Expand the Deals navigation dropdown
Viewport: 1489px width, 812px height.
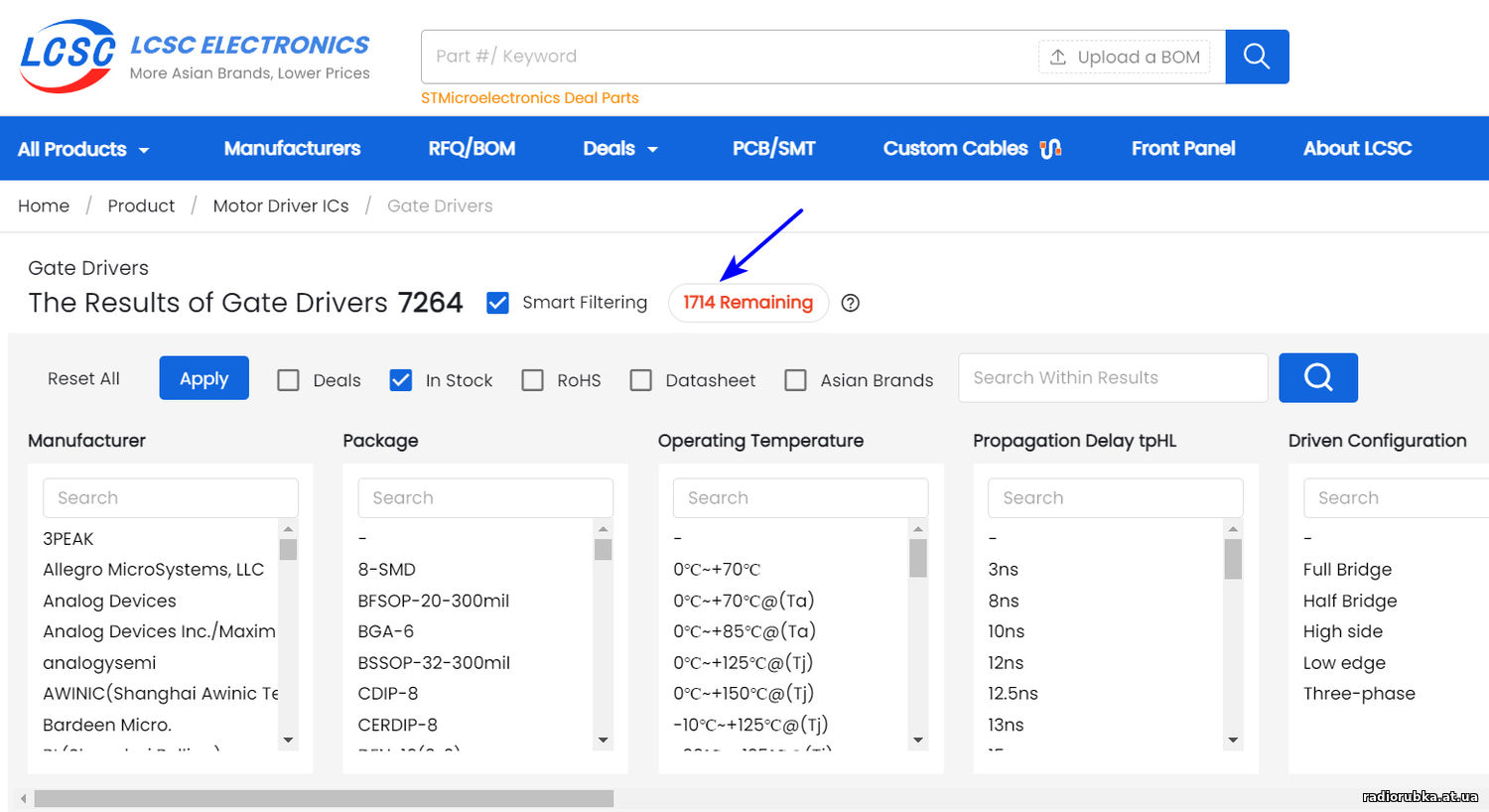[x=620, y=149]
